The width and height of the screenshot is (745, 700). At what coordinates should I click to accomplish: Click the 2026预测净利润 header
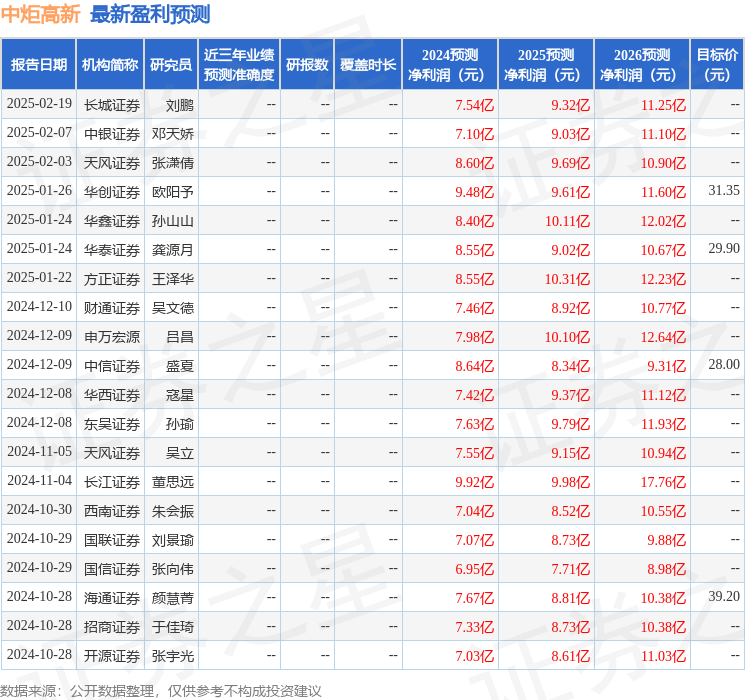(641, 65)
